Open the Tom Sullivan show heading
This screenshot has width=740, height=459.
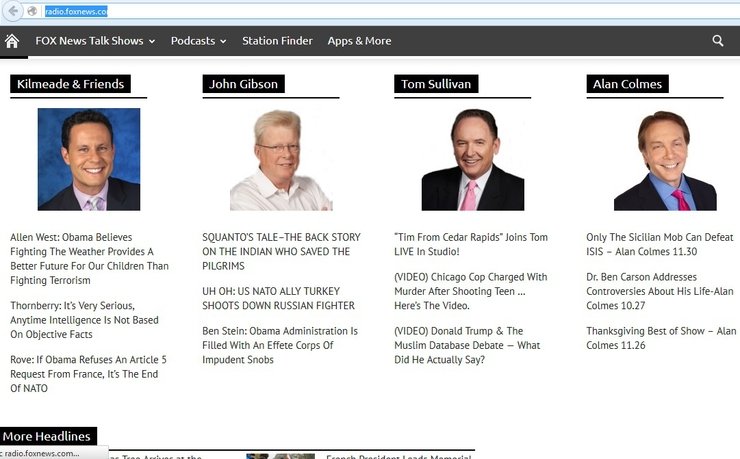(x=436, y=84)
